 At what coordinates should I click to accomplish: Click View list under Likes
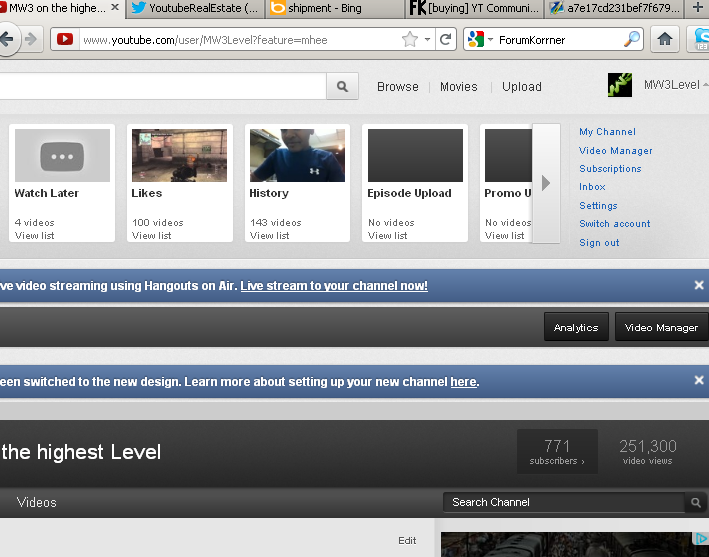(151, 236)
